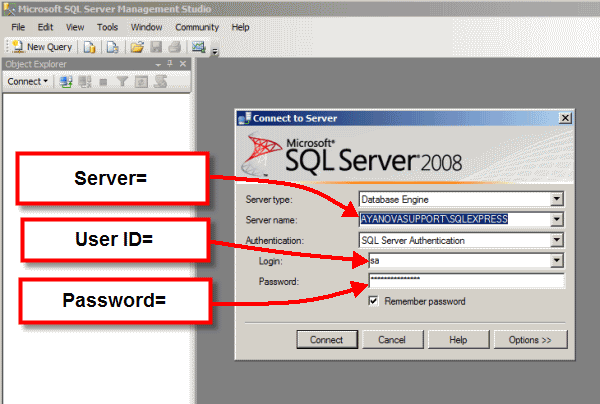The image size is (600, 404).
Task: Open the File menu
Action: 18,27
